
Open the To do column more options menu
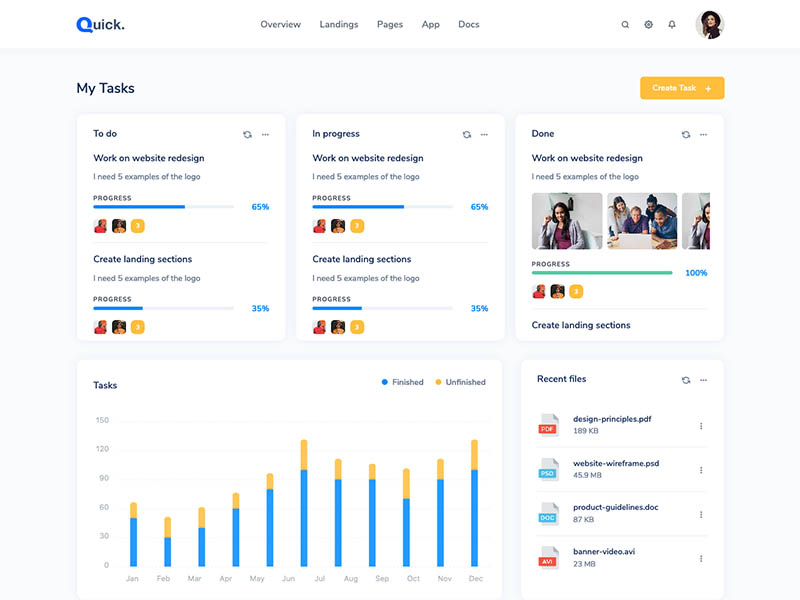tap(265, 134)
